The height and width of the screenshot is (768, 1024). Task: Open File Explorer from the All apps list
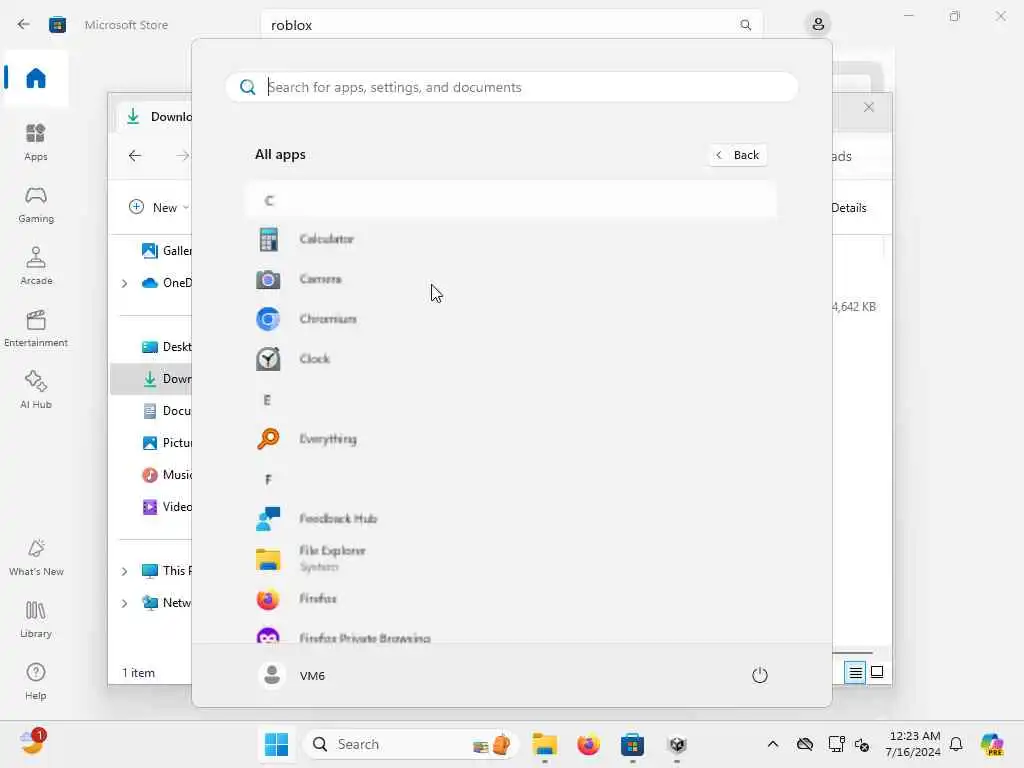511,559
